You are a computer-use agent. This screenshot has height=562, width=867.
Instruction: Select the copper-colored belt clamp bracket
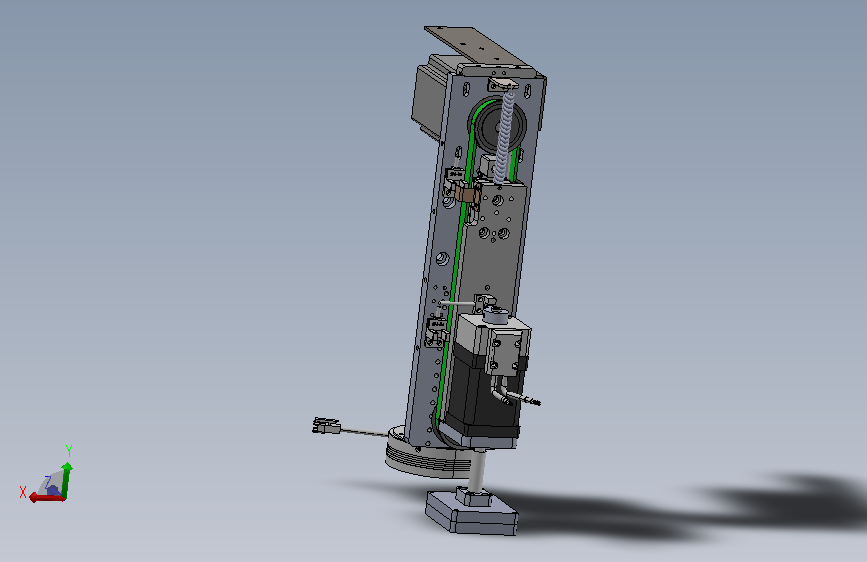pyautogui.click(x=468, y=195)
